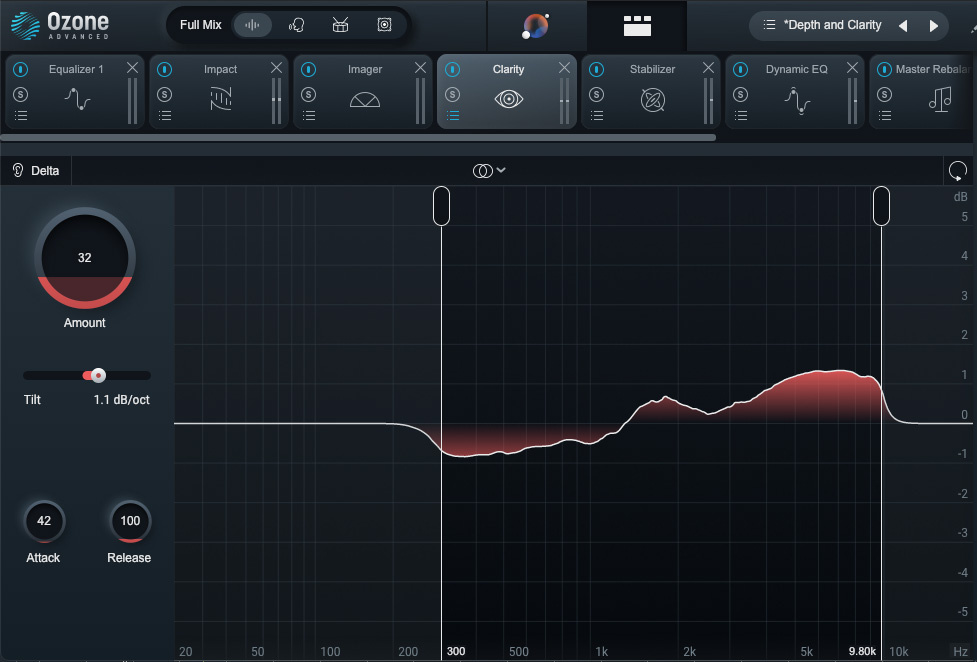Open the module chain view
977x662 pixels.
tap(636, 26)
